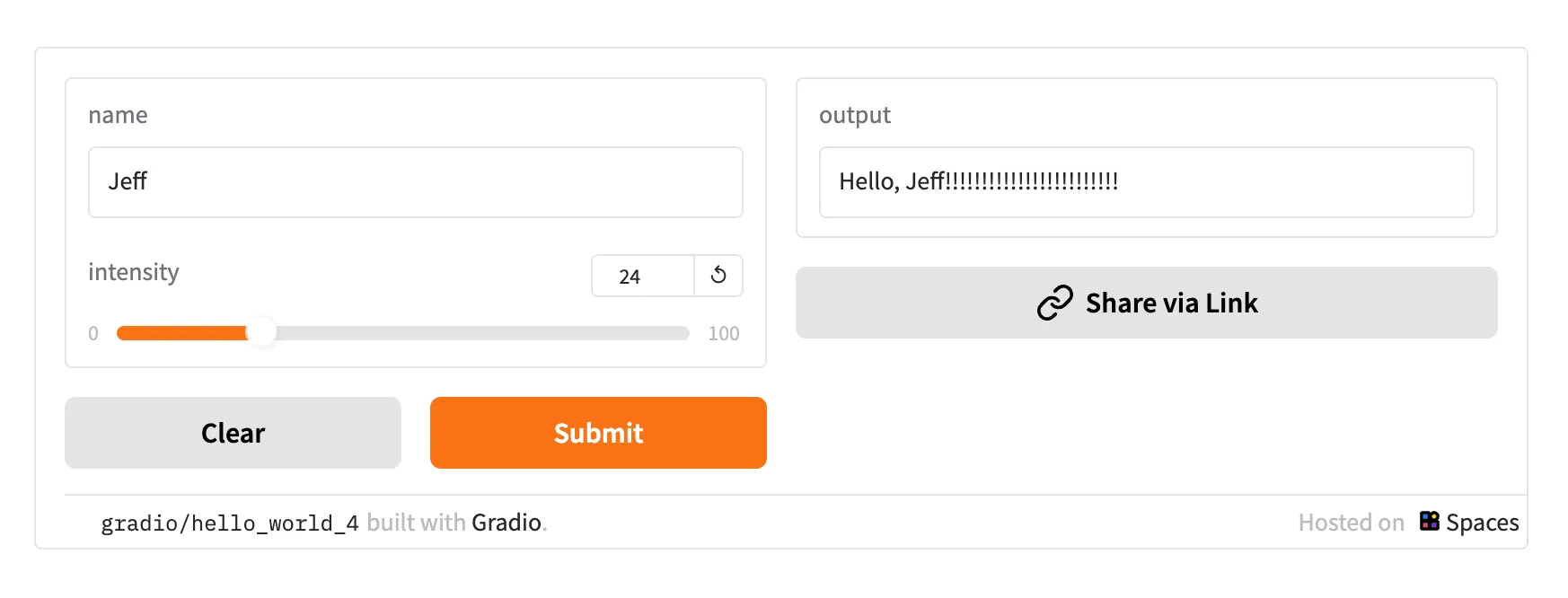
Task: Open the Gradio link in footer
Action: (x=507, y=523)
